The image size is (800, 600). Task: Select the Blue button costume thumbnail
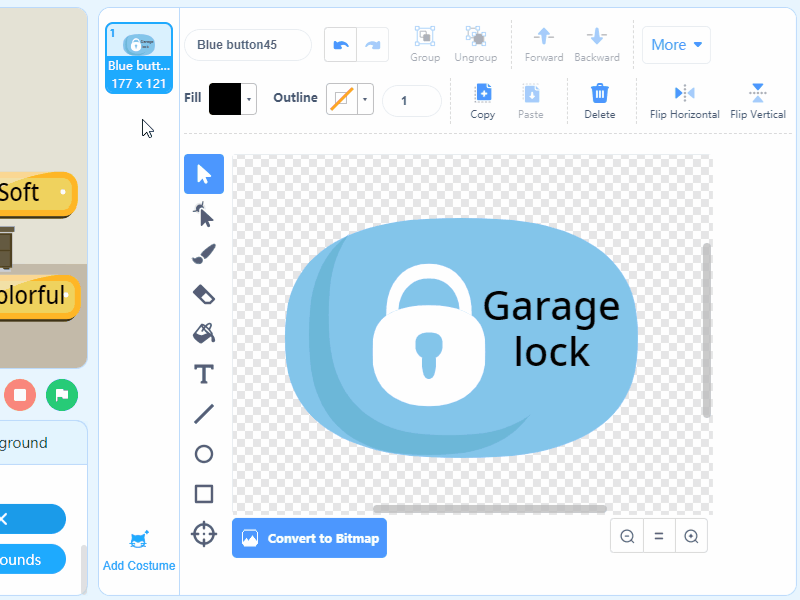pos(139,58)
